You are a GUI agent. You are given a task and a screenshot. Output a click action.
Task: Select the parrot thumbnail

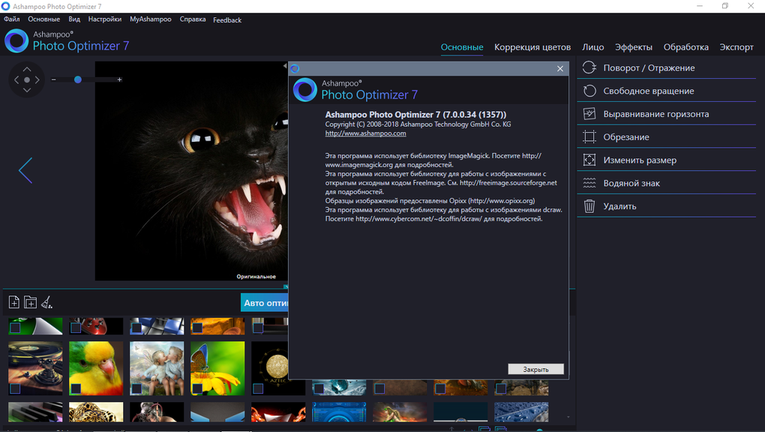(x=96, y=368)
